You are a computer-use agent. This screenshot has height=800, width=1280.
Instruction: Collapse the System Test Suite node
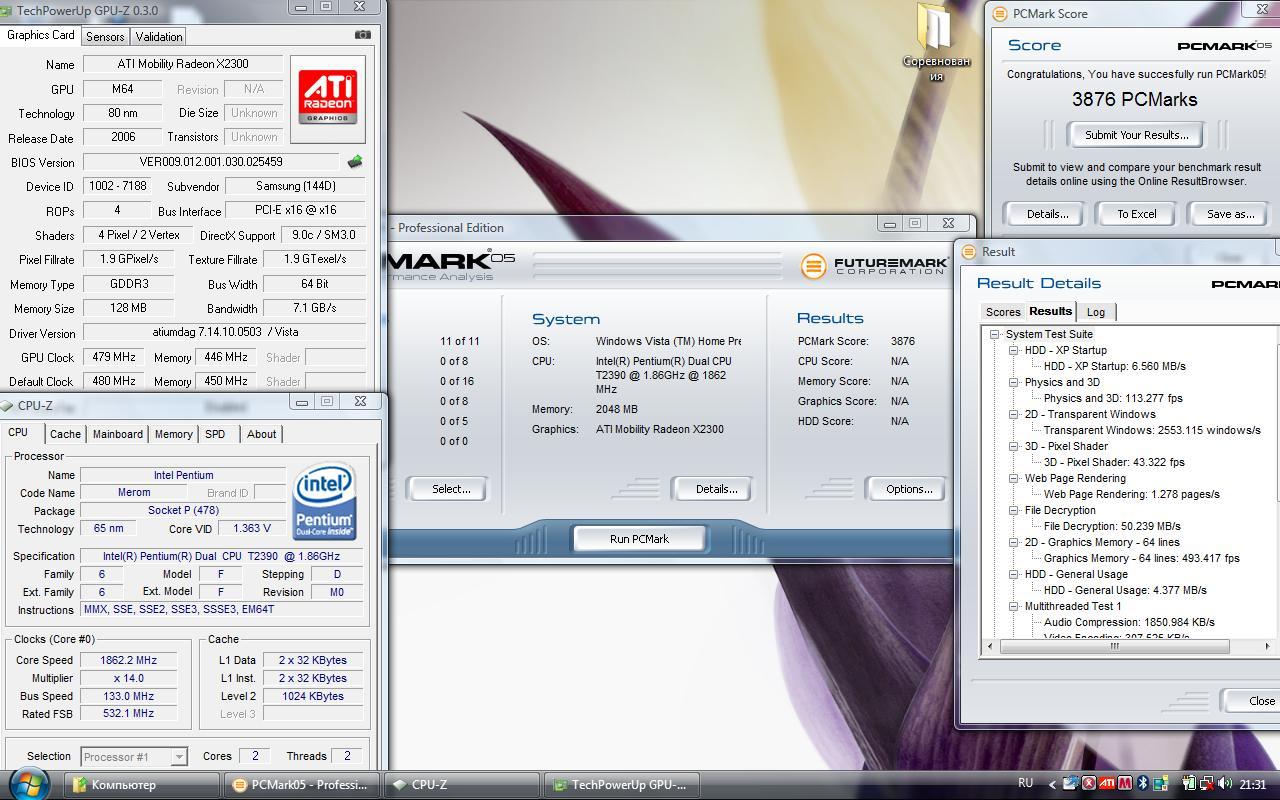995,335
